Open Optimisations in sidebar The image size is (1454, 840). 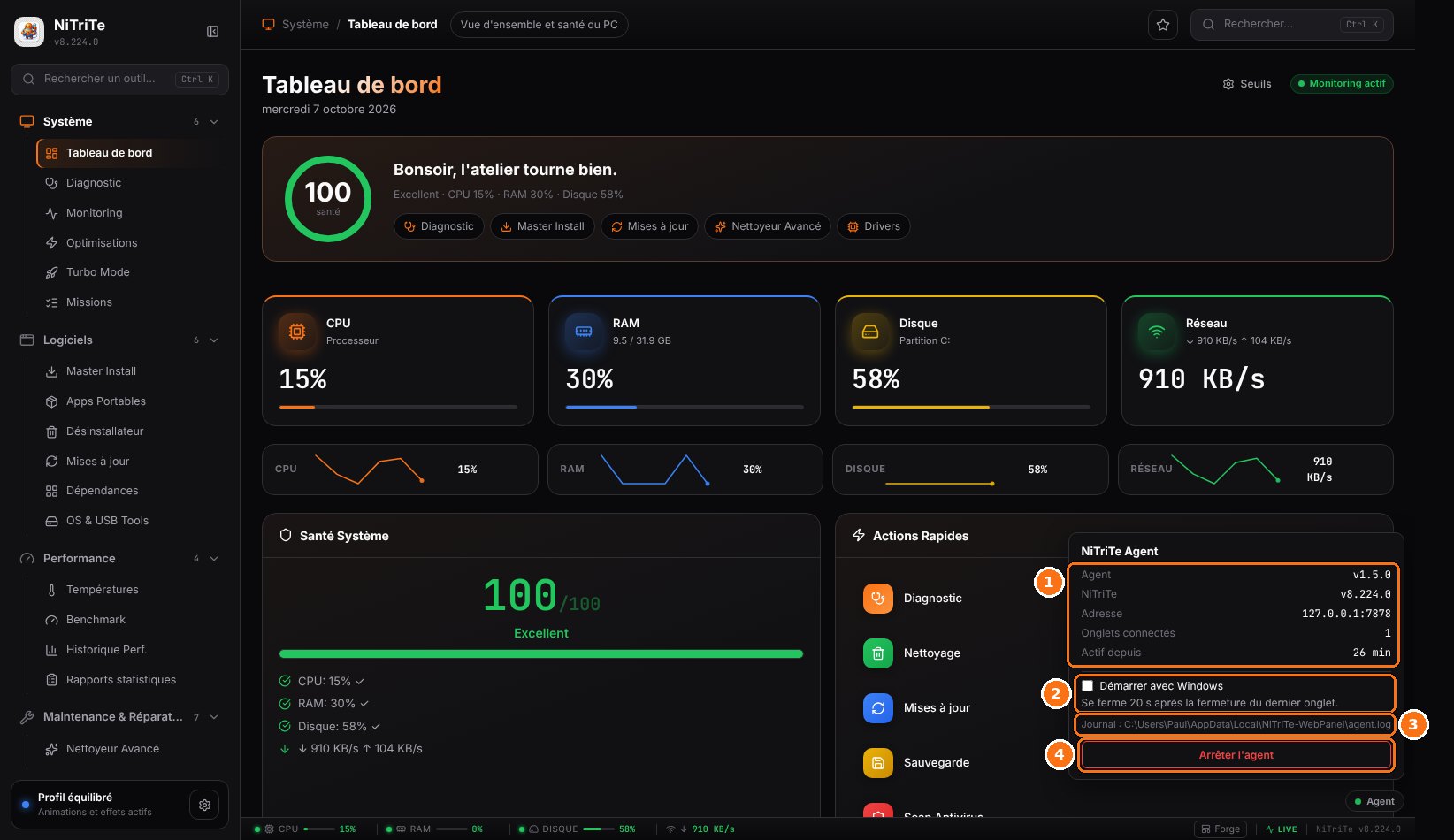[132, 243]
